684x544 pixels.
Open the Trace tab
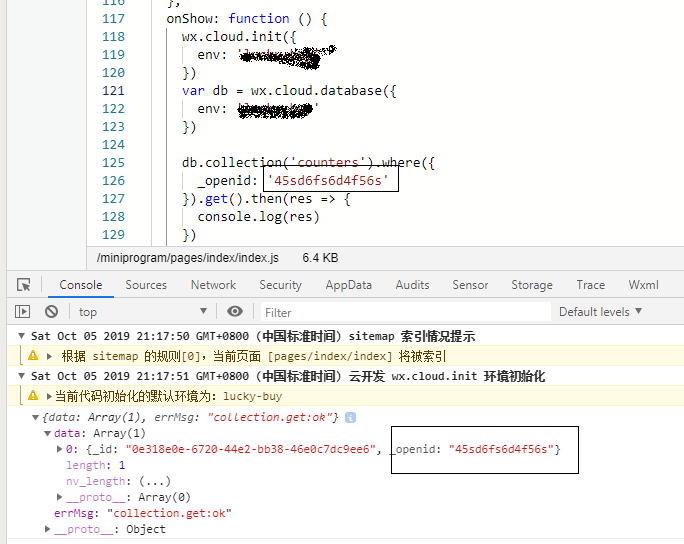[x=591, y=285]
